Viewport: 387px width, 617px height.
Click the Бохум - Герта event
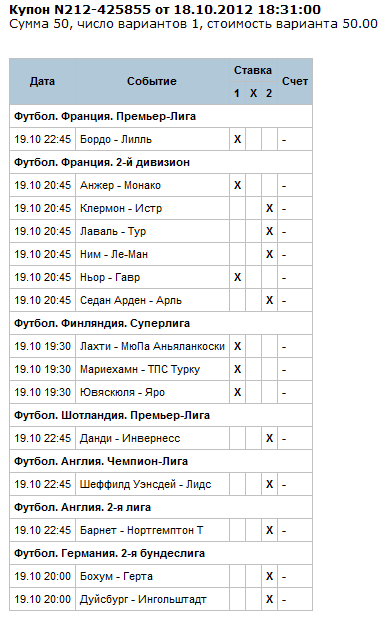116,576
